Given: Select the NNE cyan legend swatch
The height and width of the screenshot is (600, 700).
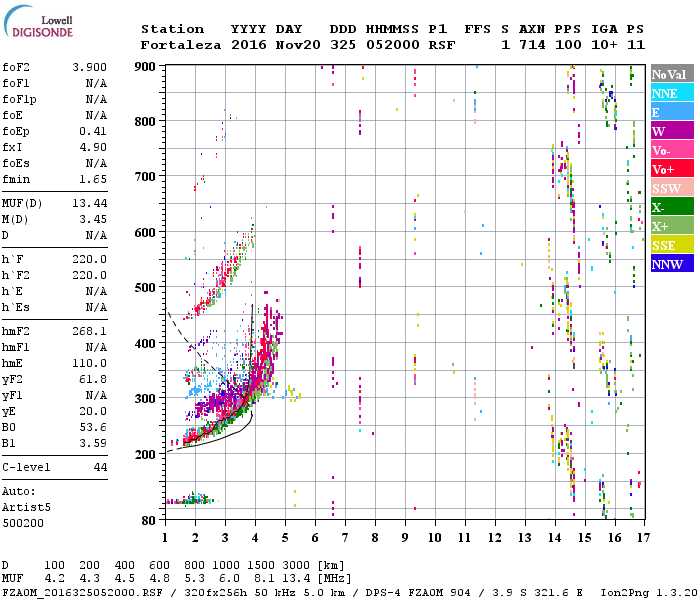Looking at the screenshot, I should (672, 93).
